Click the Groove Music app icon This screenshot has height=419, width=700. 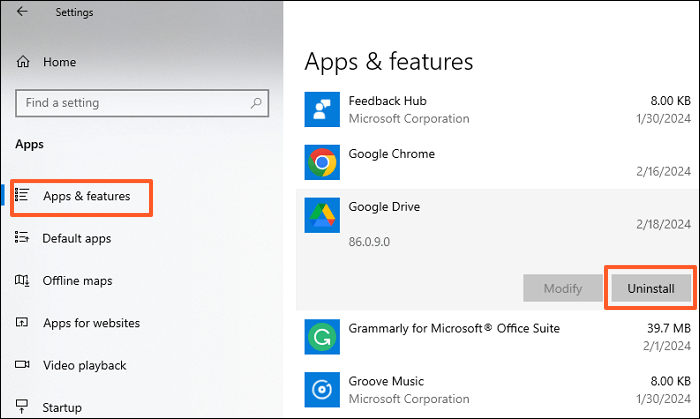(x=322, y=390)
